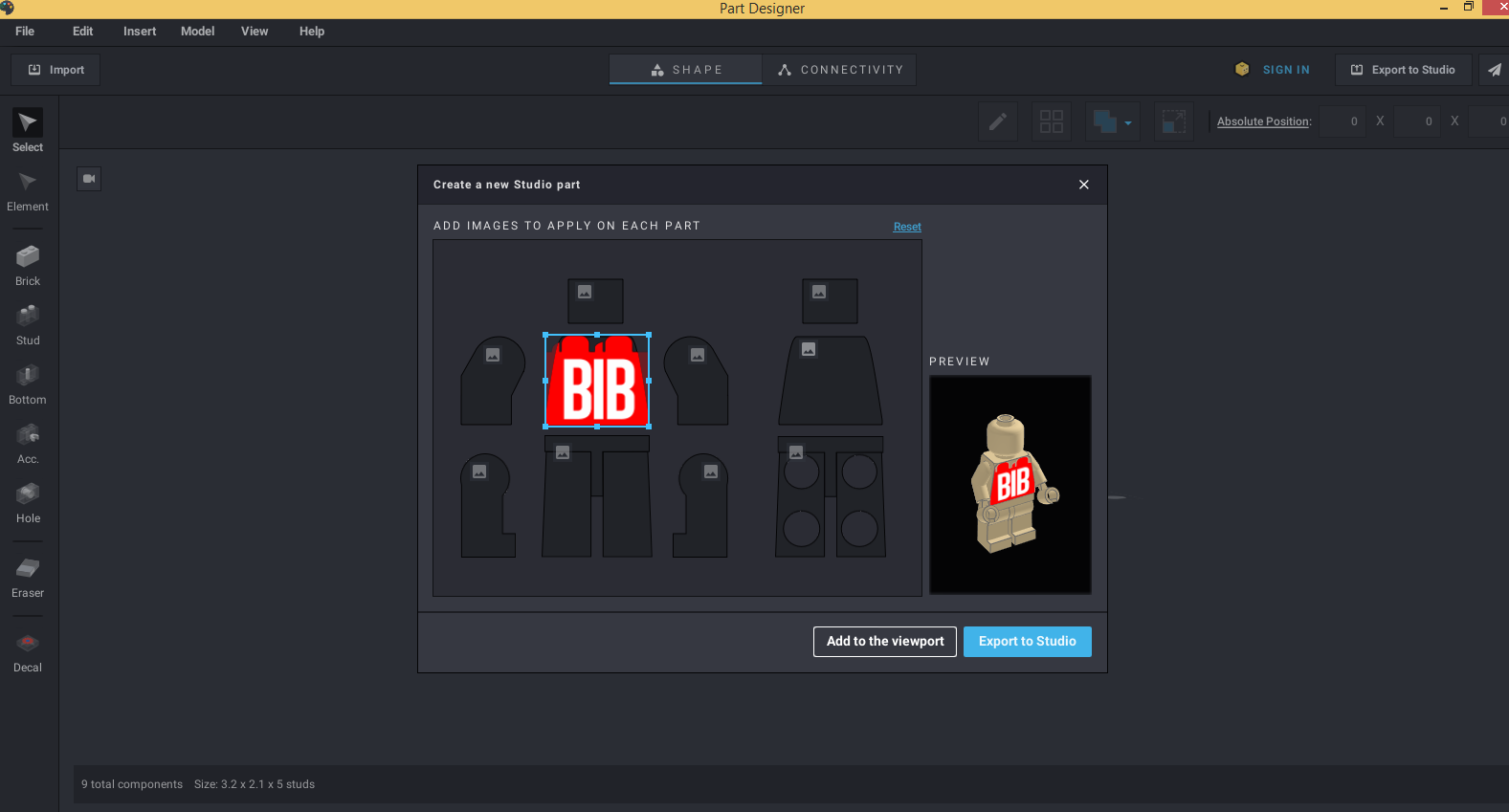Click Add to the viewport button
This screenshot has height=812, width=1509.
click(885, 642)
